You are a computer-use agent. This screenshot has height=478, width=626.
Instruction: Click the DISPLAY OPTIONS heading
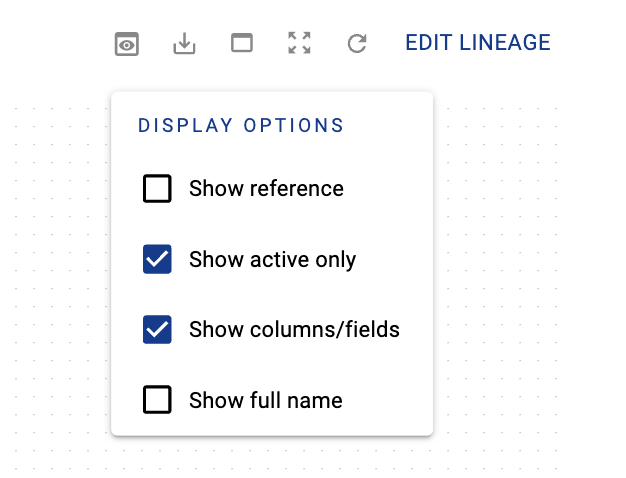241,126
